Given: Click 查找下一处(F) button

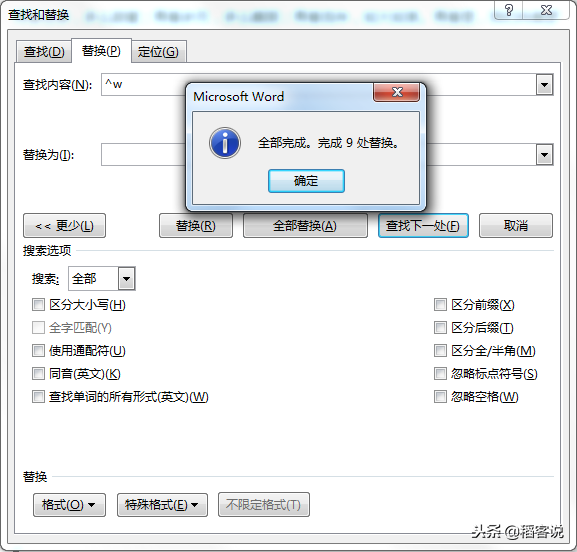Looking at the screenshot, I should 423,226.
